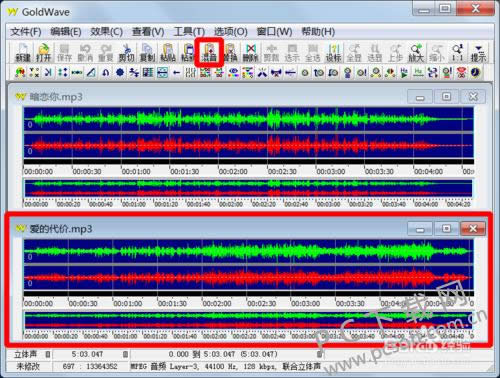Image resolution: width=500 pixels, height=378 pixels.
Task: Click the 设标 (Set marker) toolbar icon
Action: [x=333, y=53]
